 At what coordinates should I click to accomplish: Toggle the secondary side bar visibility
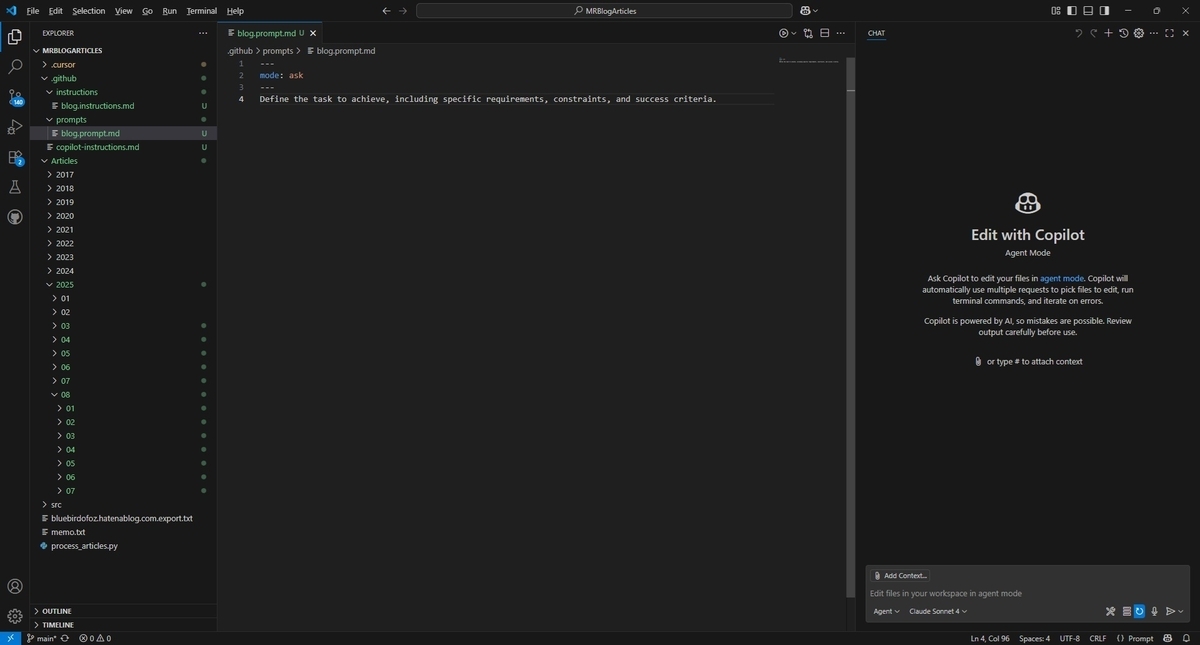pos(1103,10)
